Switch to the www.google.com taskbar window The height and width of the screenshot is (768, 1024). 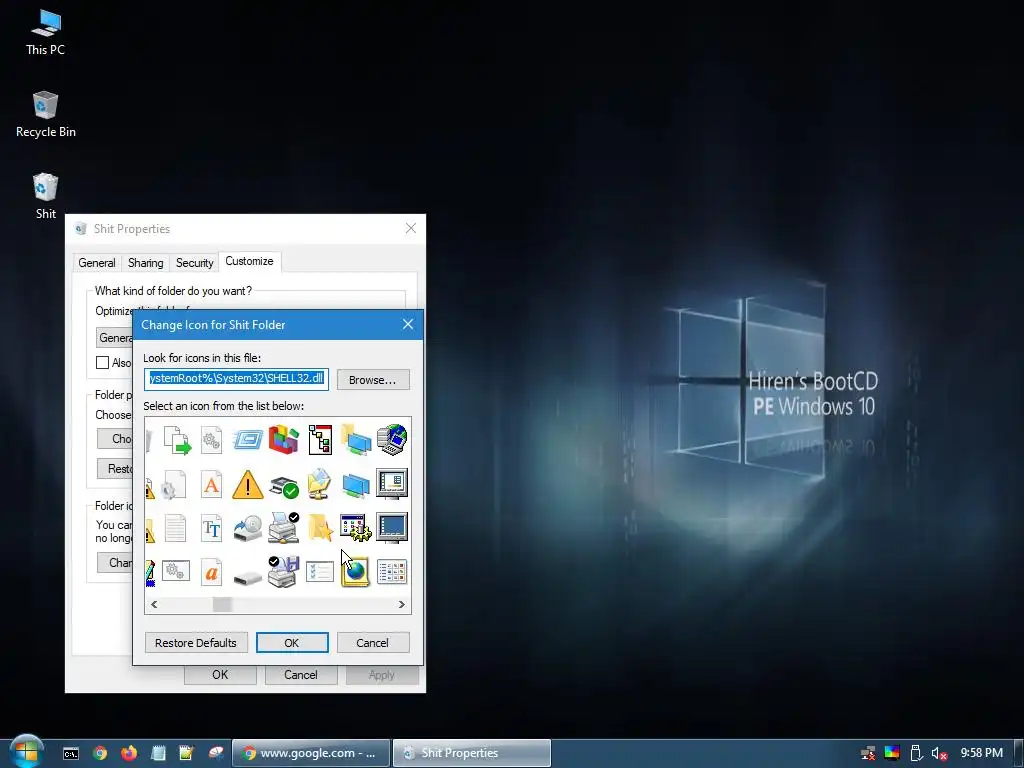(x=312, y=753)
